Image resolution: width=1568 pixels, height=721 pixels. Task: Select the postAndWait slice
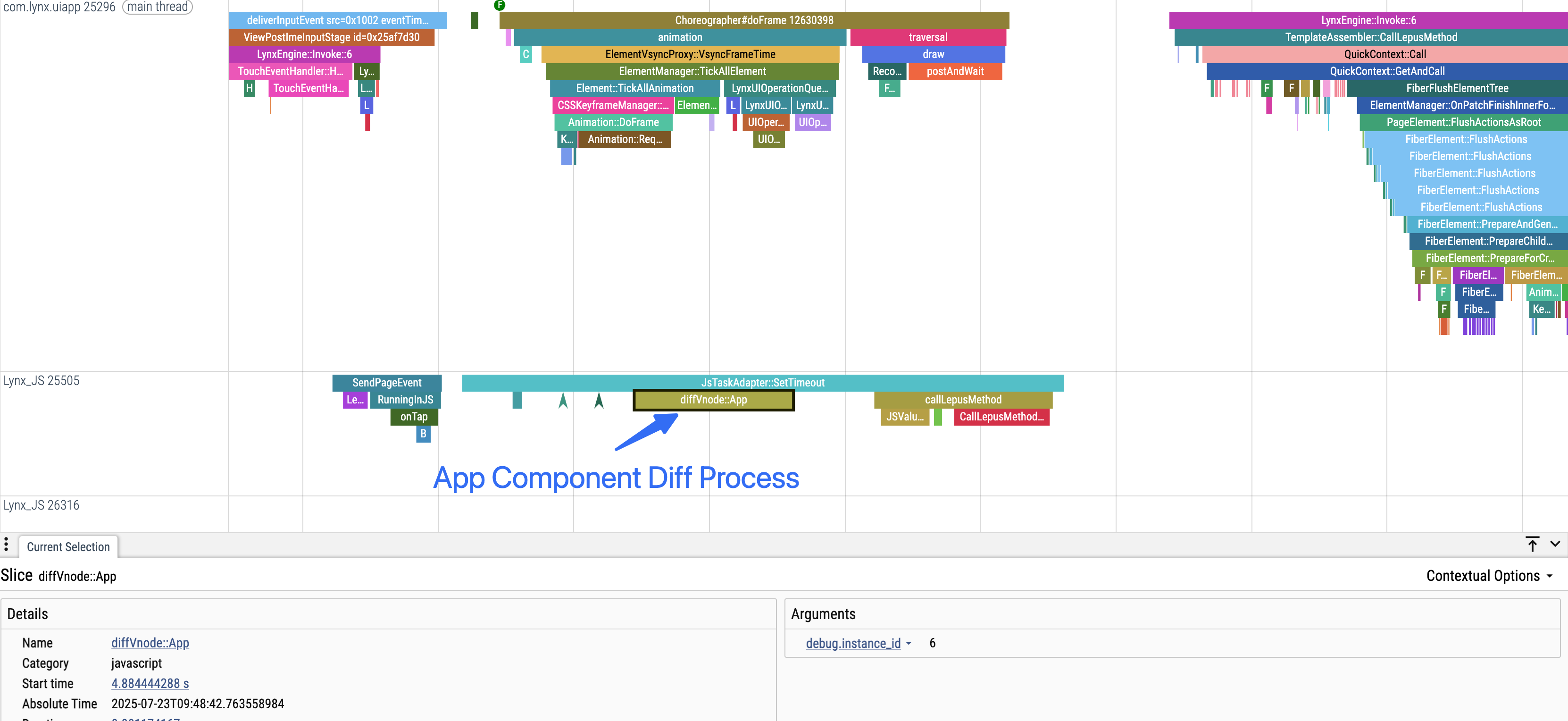955,72
